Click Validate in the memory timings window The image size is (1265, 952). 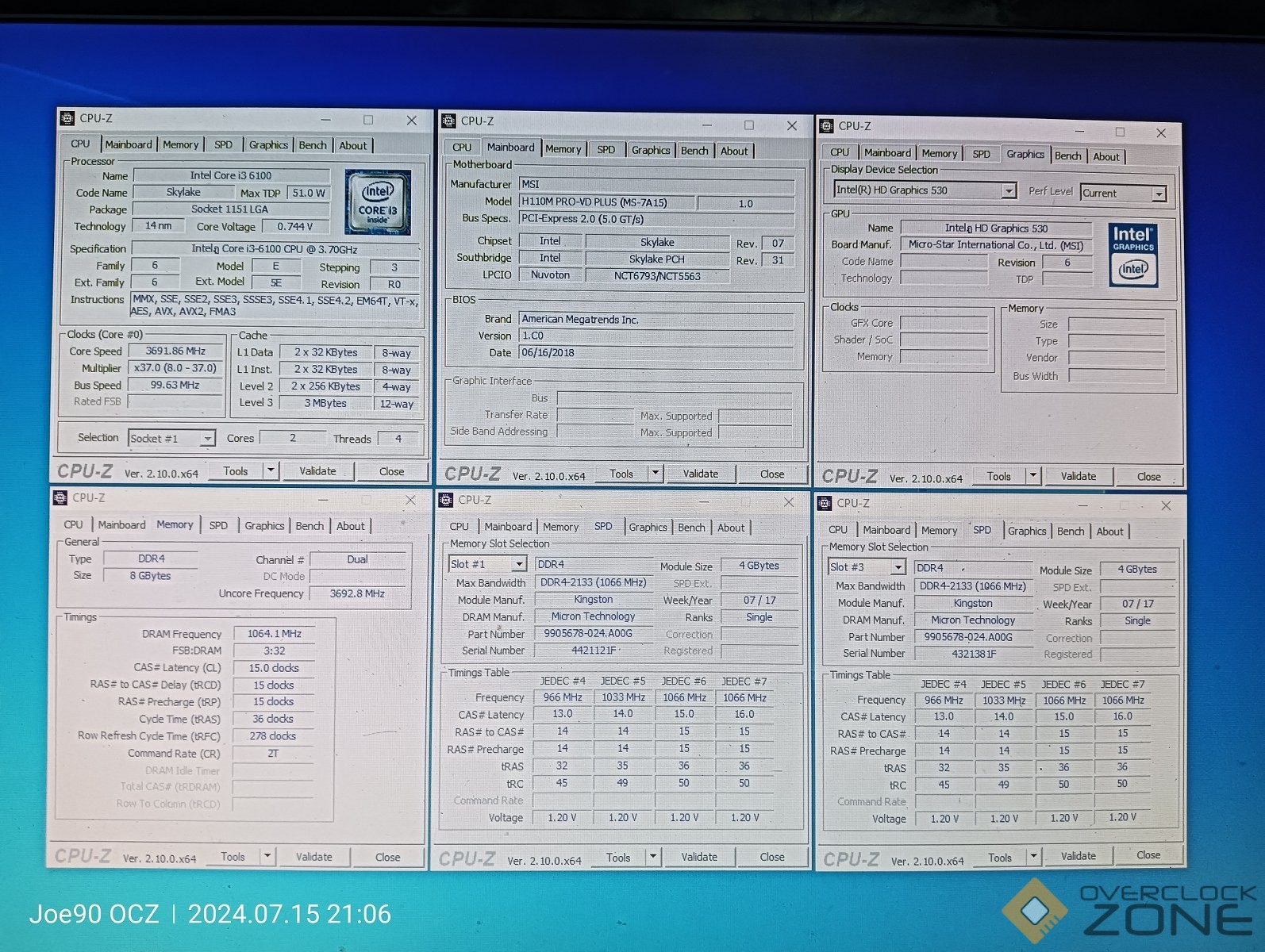(x=314, y=857)
